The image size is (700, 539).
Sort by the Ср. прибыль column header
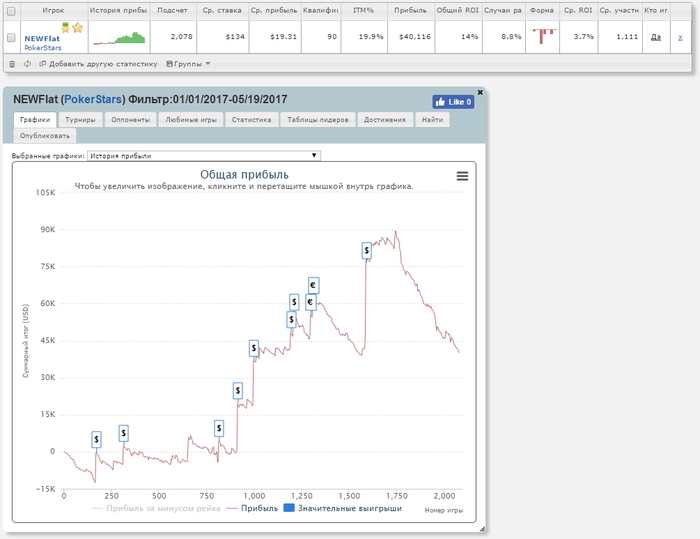[274, 10]
